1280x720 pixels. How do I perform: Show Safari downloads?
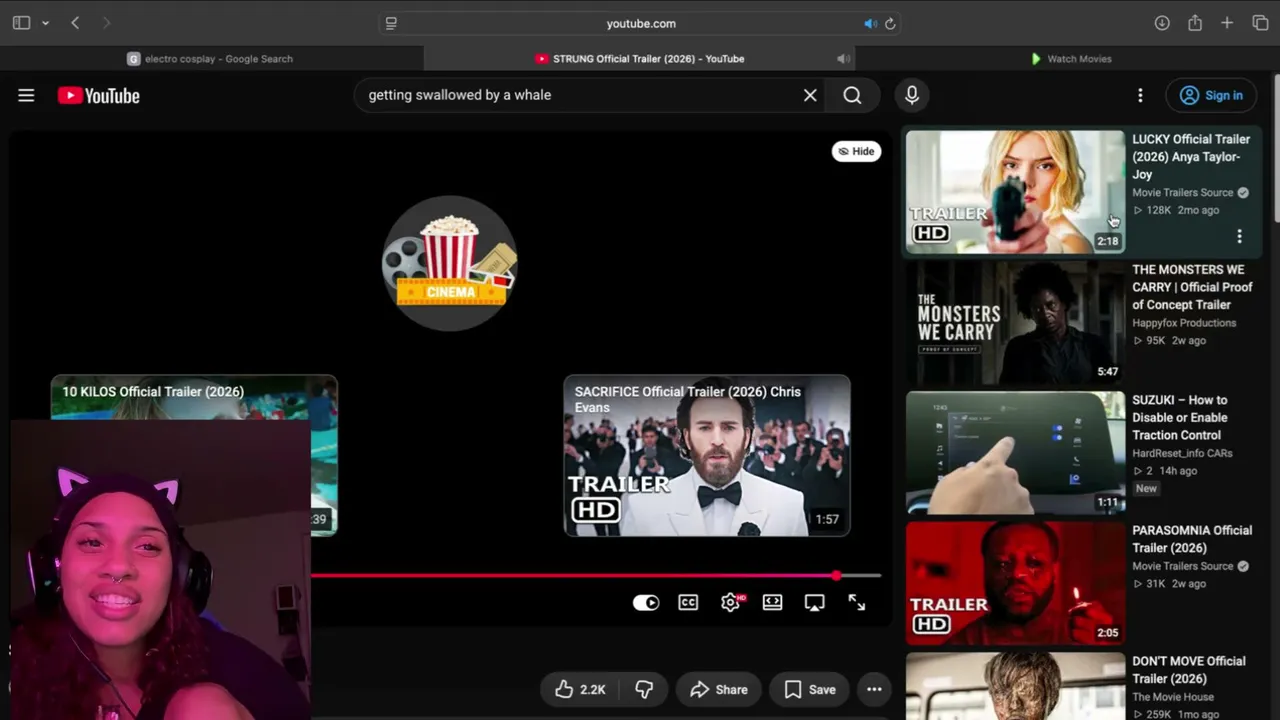[1162, 23]
